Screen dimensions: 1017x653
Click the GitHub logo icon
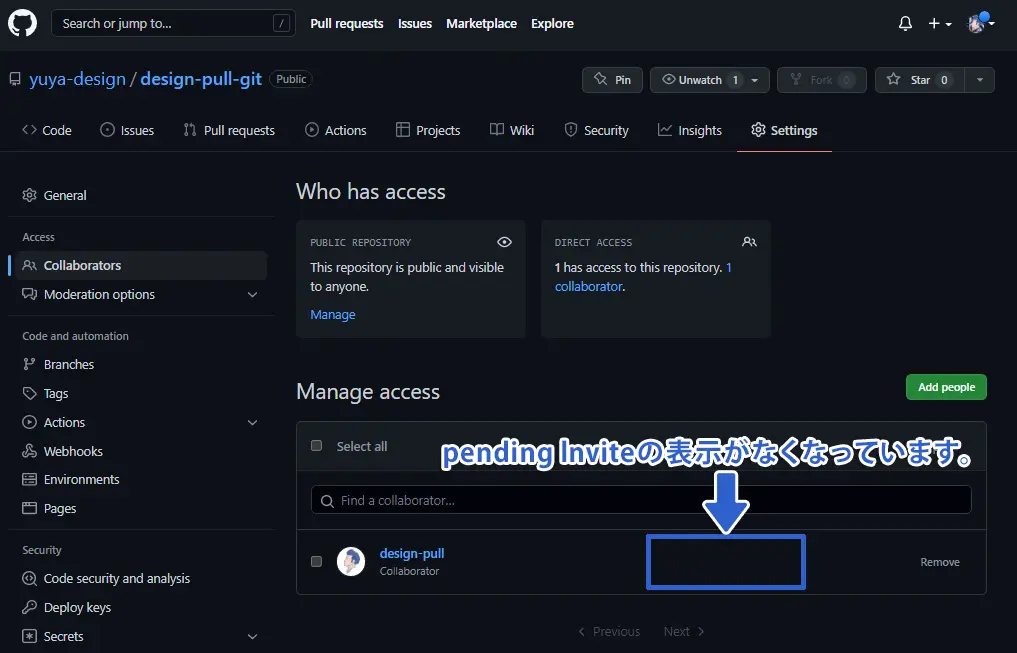tap(23, 23)
